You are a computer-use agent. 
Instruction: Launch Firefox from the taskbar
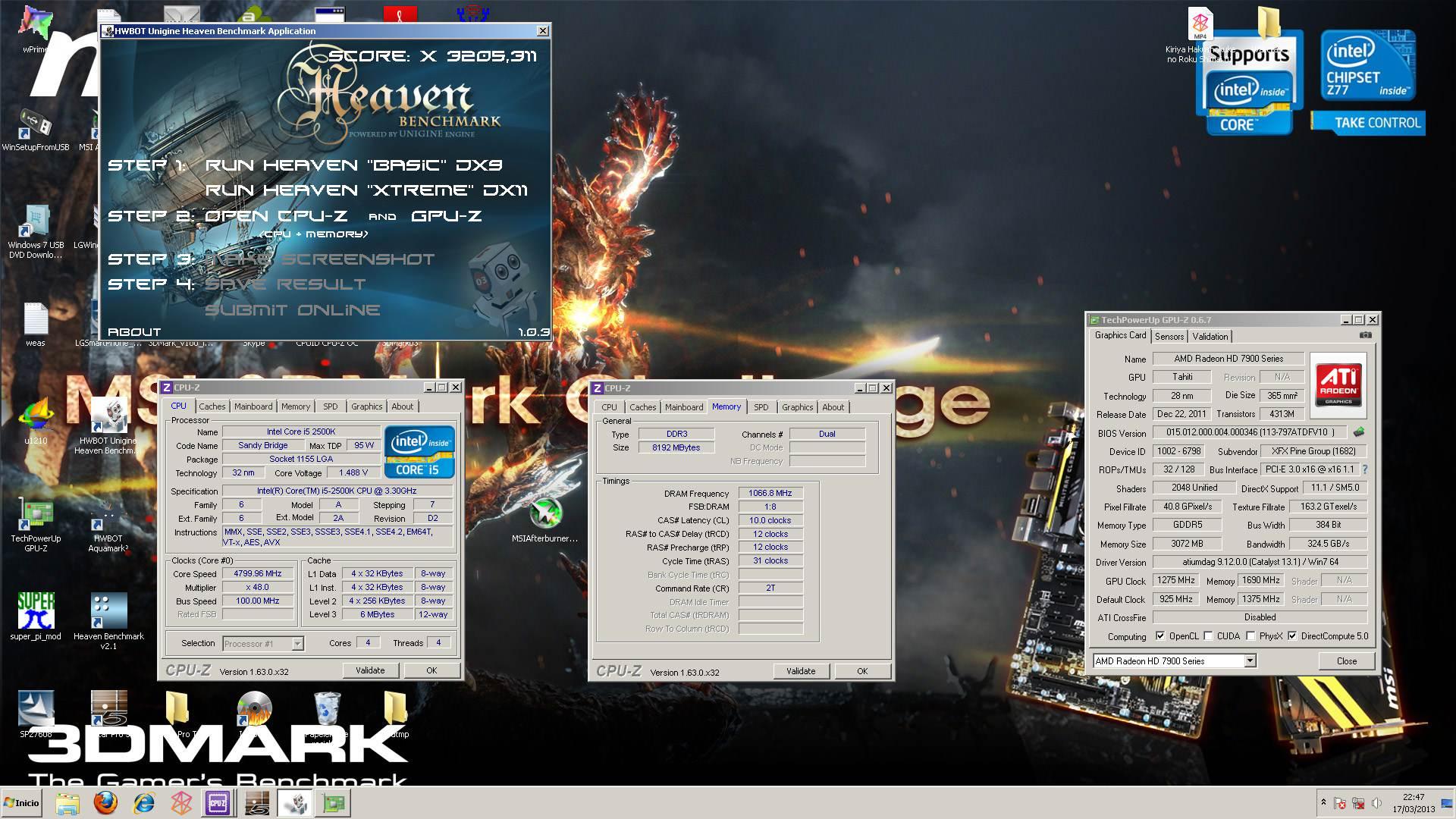coord(105,803)
